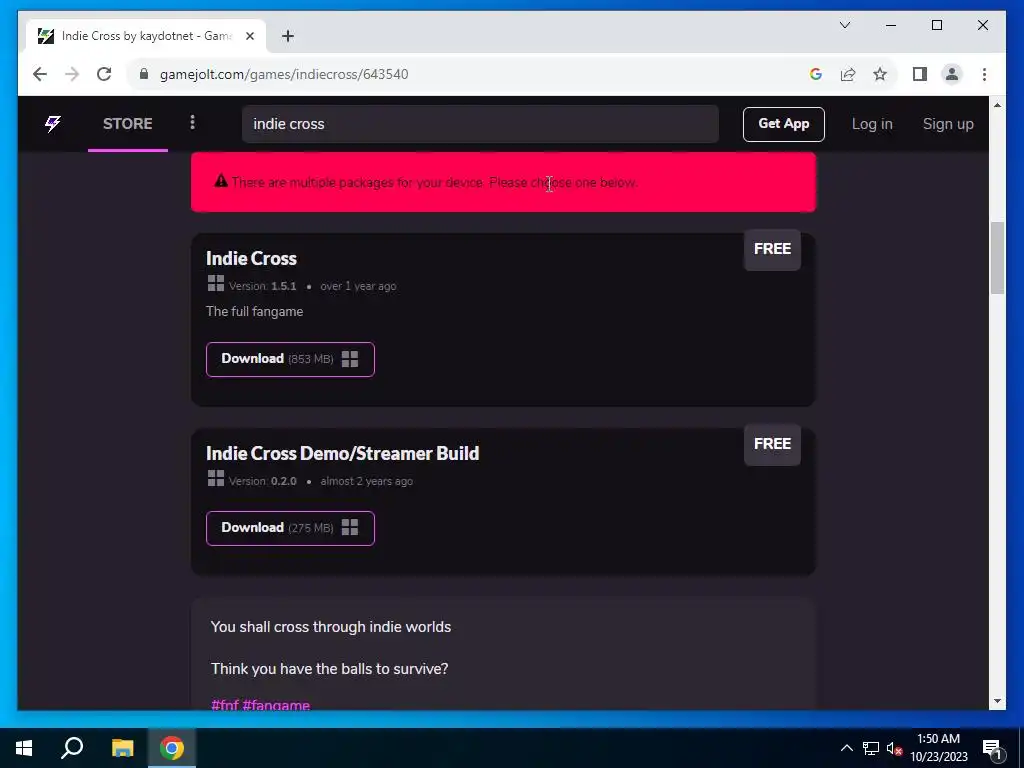The width and height of the screenshot is (1024, 768).
Task: Open the Chrome profile avatar
Action: tap(952, 74)
